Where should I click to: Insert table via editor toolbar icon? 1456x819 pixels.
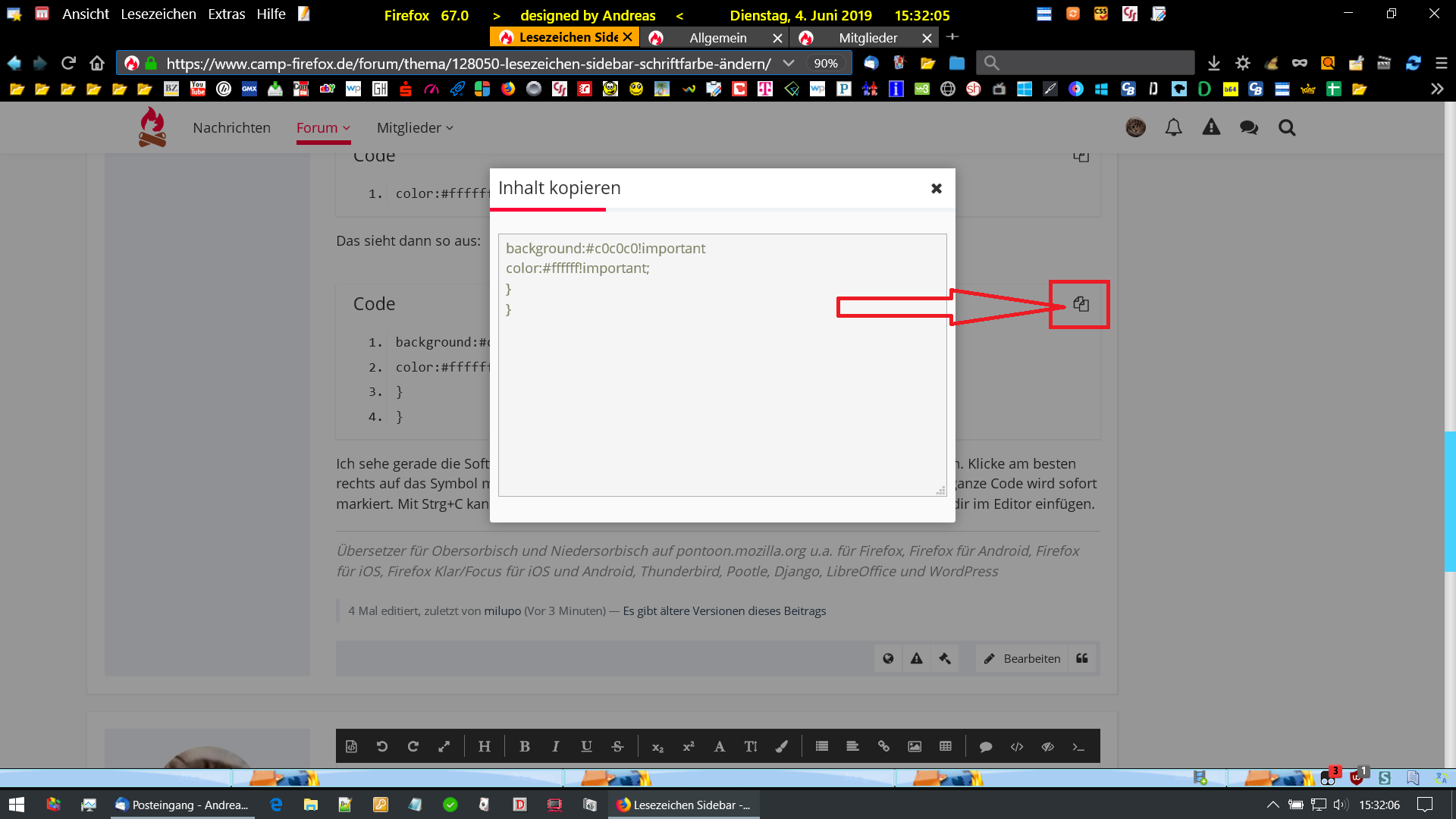946,746
